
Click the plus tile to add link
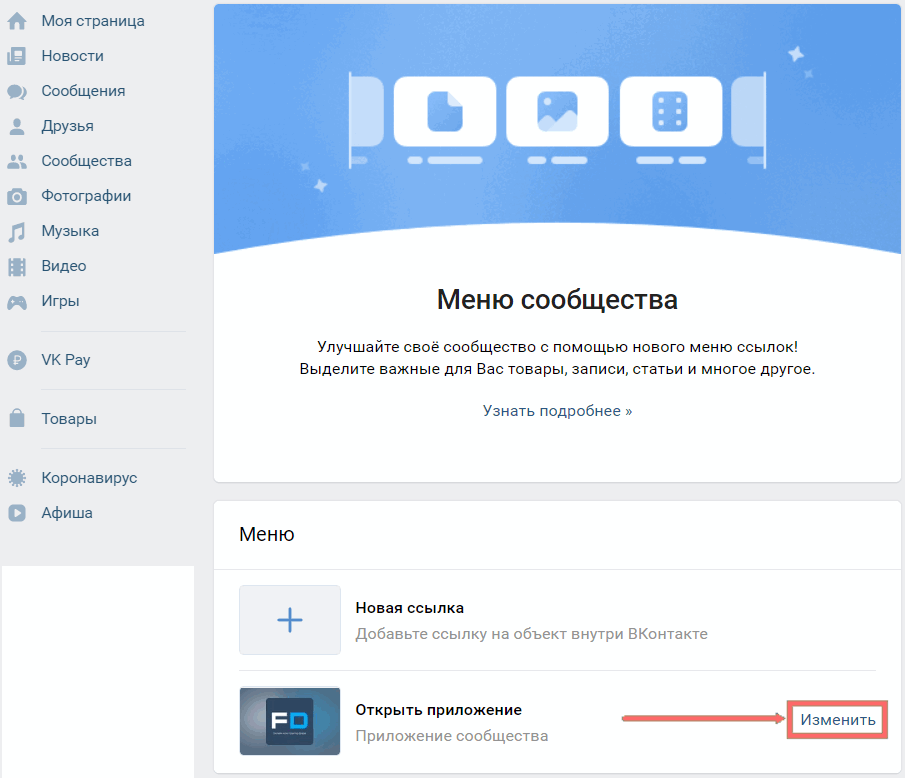click(x=290, y=620)
